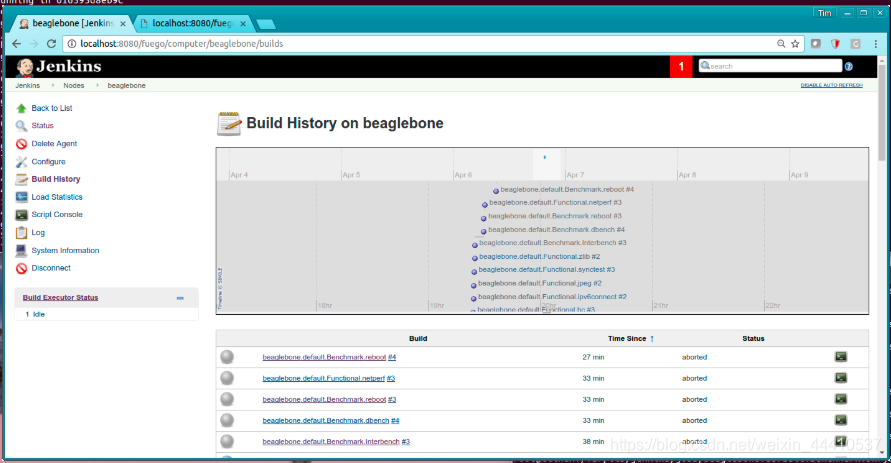This screenshot has height=463, width=891.
Task: Open beaglebone.default.Benchmark.Interbench table link
Action: pos(331,441)
